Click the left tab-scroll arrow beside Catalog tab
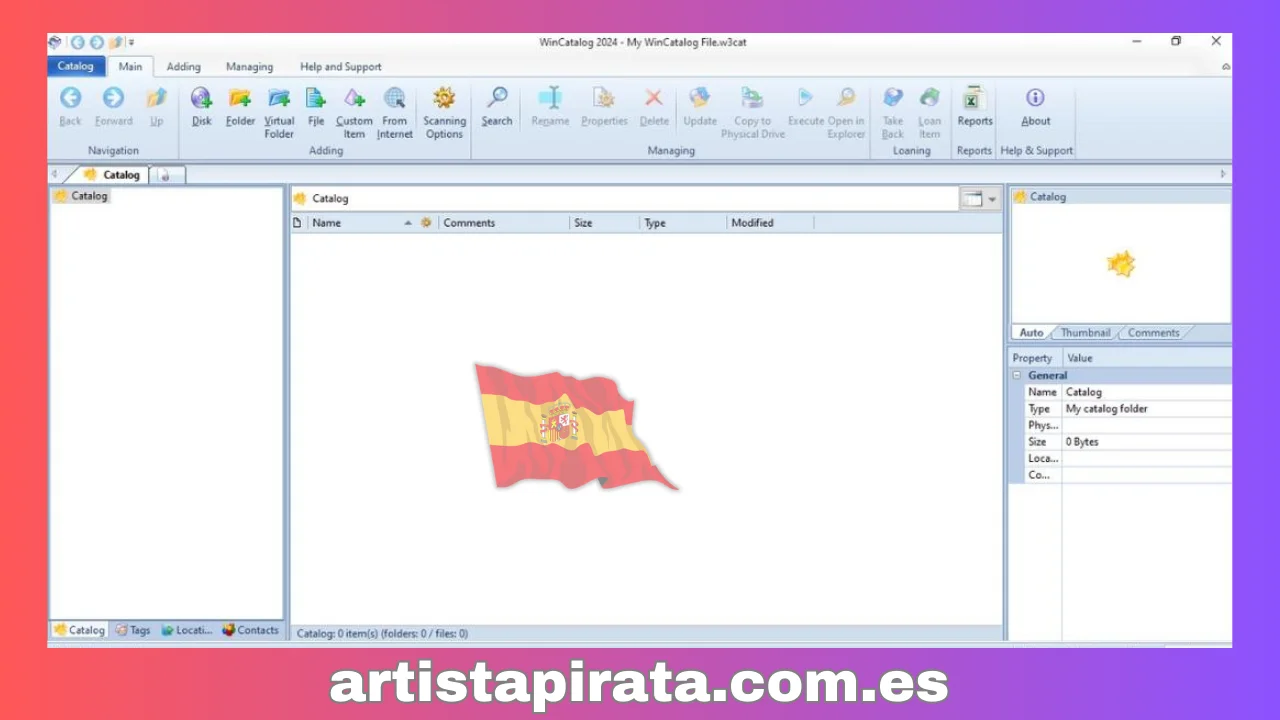The height and width of the screenshot is (720, 1280). pos(54,174)
